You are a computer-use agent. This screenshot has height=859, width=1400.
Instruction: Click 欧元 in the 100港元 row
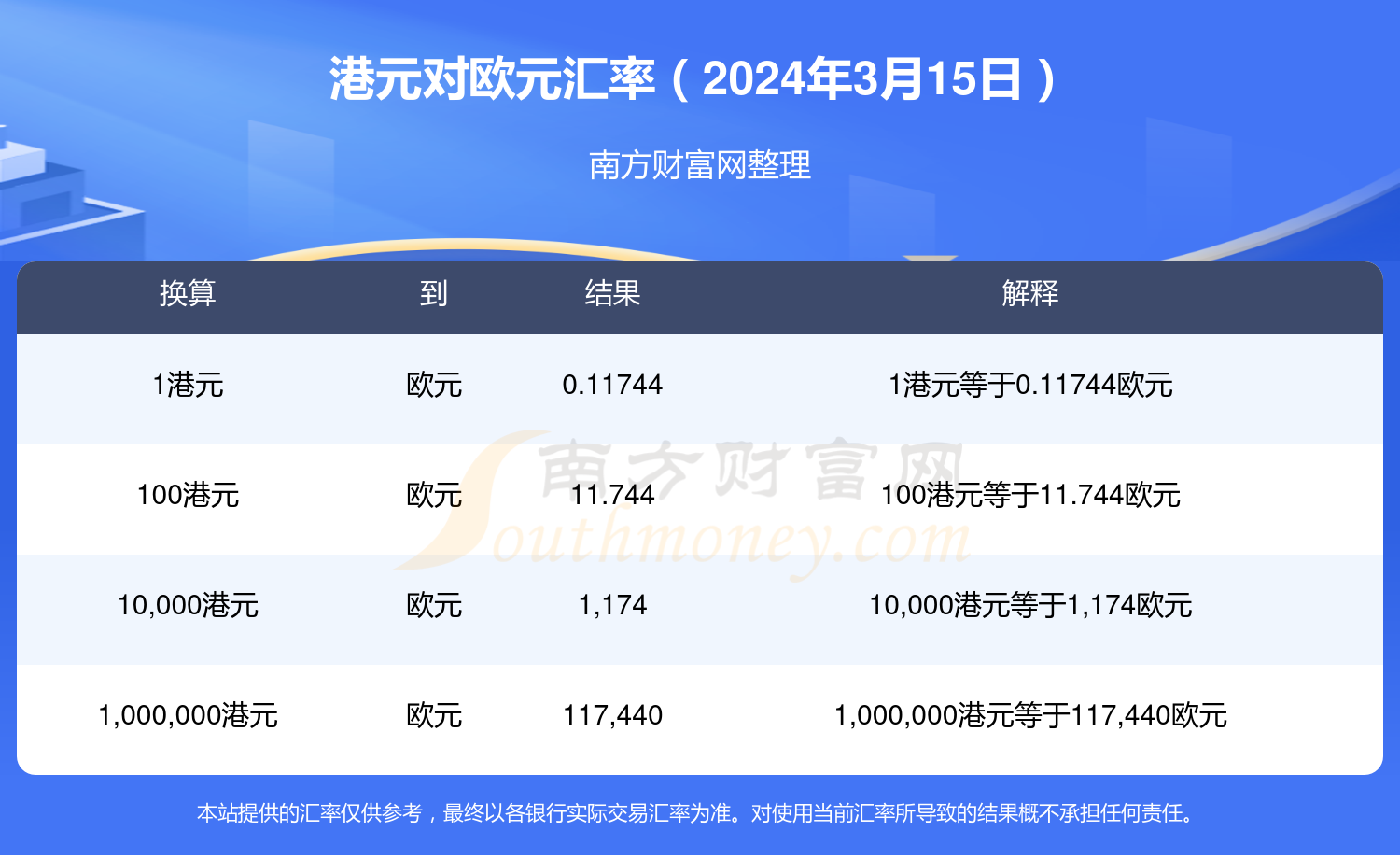434,495
